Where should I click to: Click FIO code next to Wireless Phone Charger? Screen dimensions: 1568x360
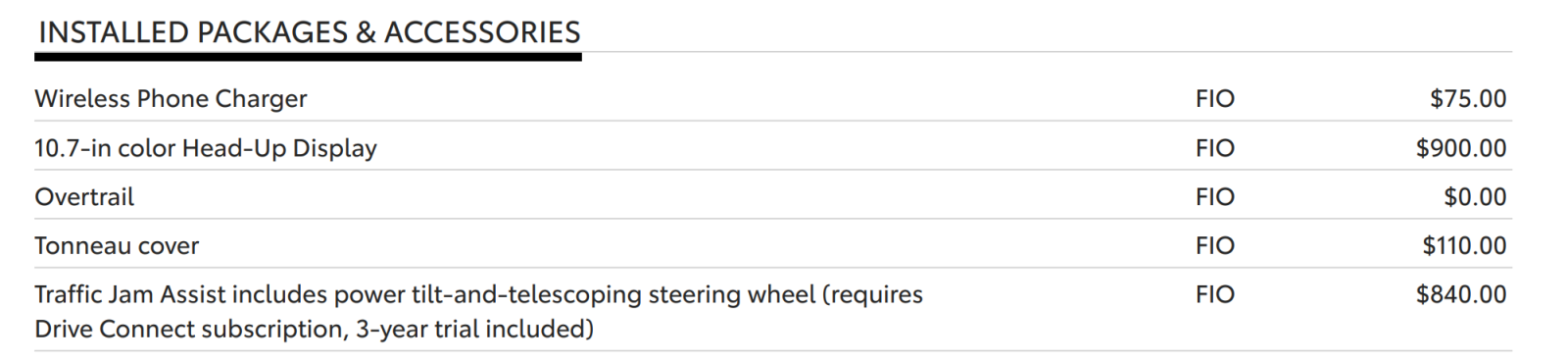1215,98
